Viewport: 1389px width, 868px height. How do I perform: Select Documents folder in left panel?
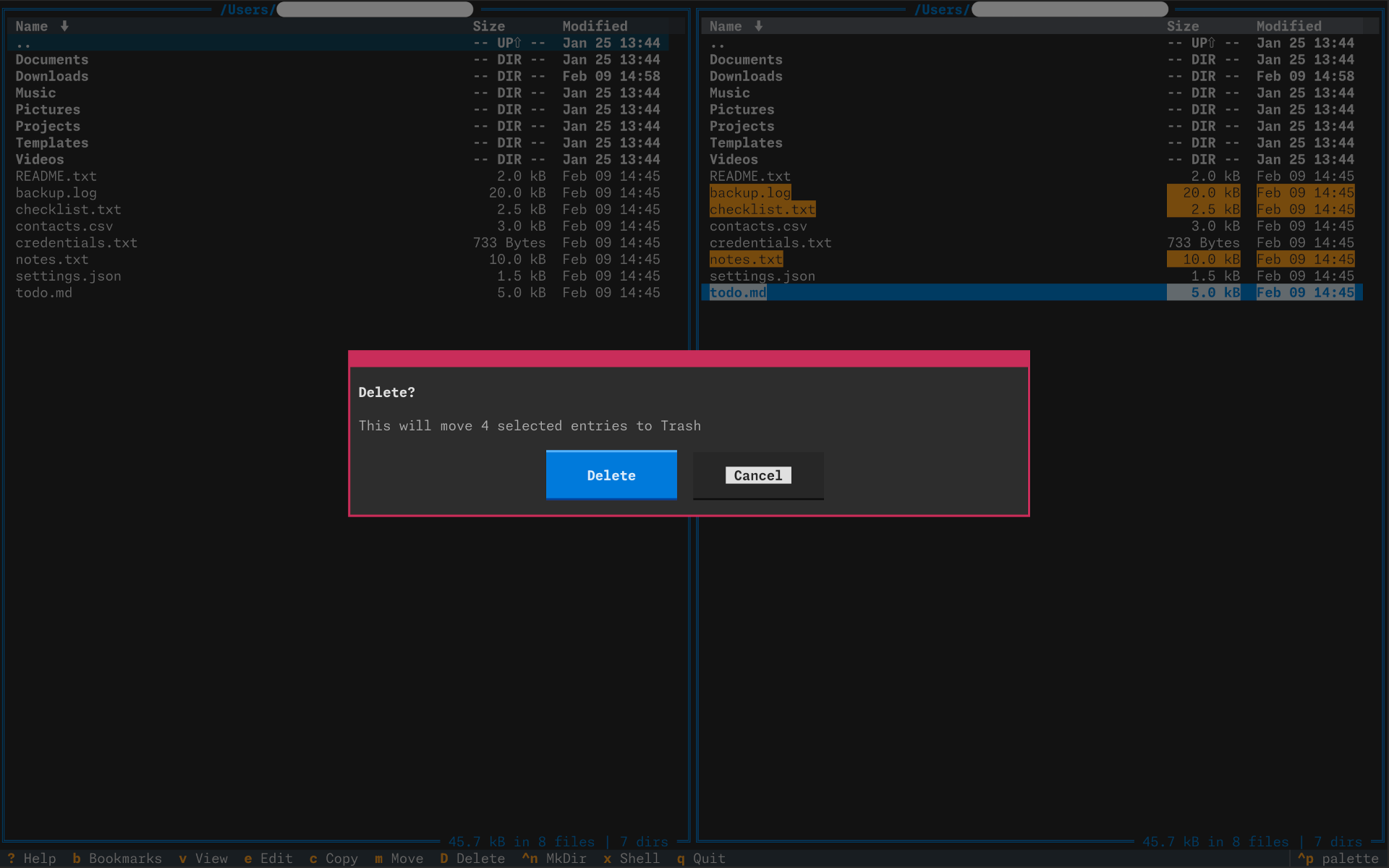(x=338, y=59)
